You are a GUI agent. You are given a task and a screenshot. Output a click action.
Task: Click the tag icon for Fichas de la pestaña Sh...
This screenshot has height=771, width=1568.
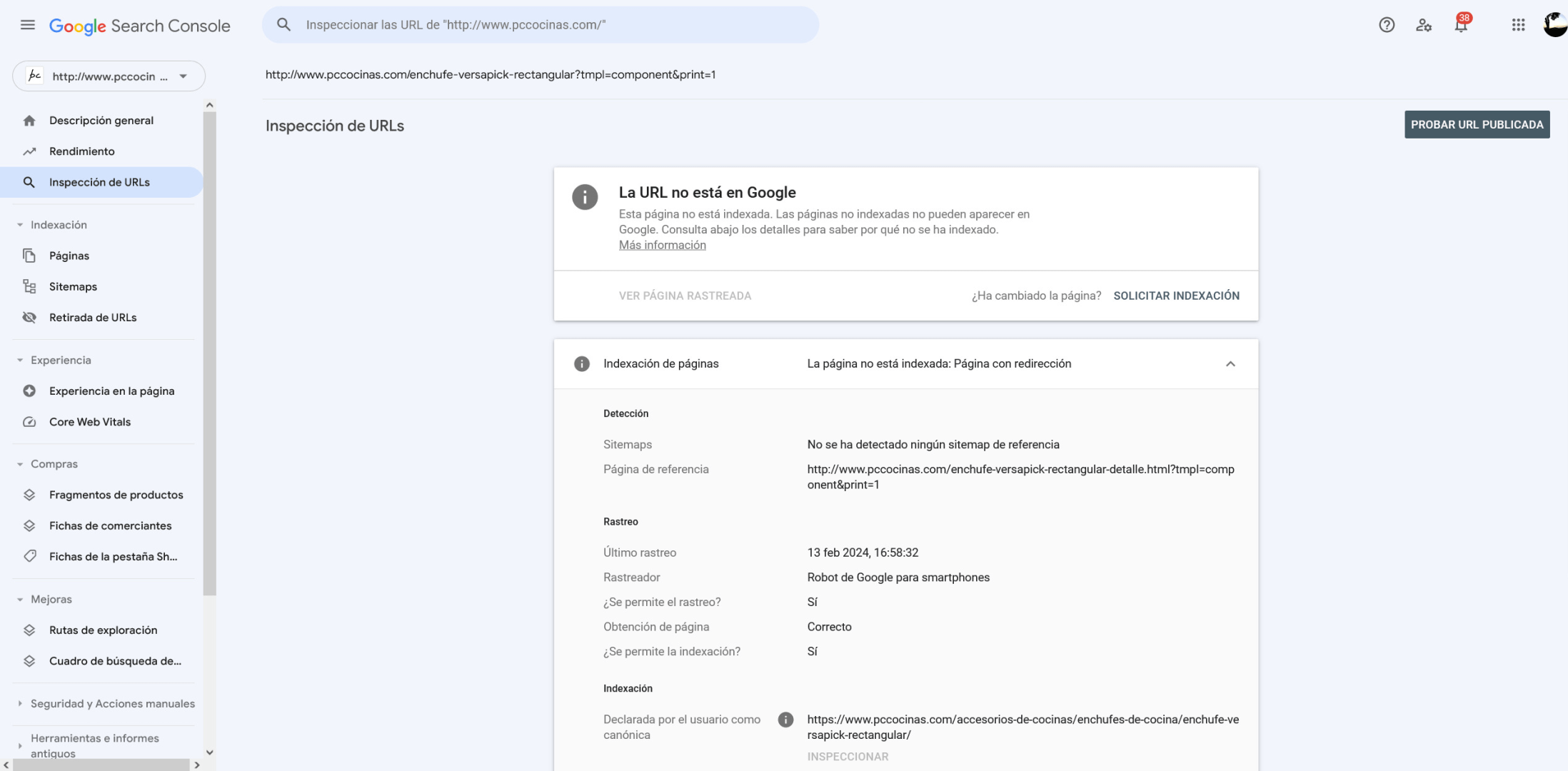29,556
